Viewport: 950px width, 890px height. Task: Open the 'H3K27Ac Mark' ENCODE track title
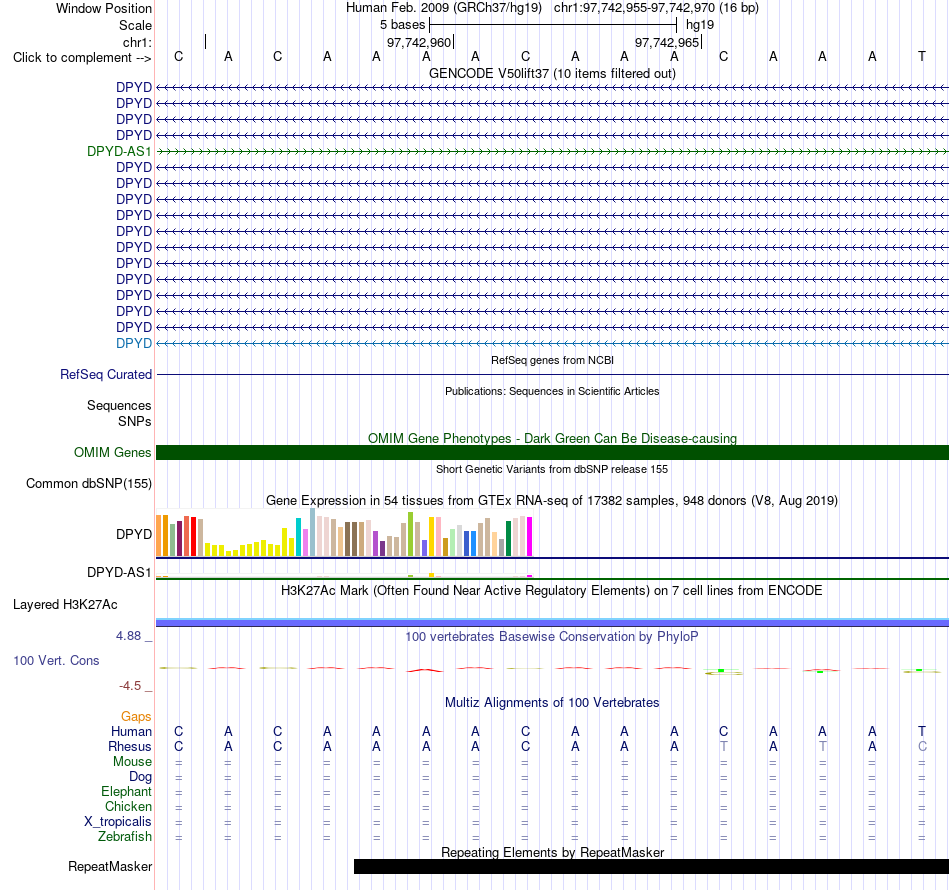pos(552,591)
